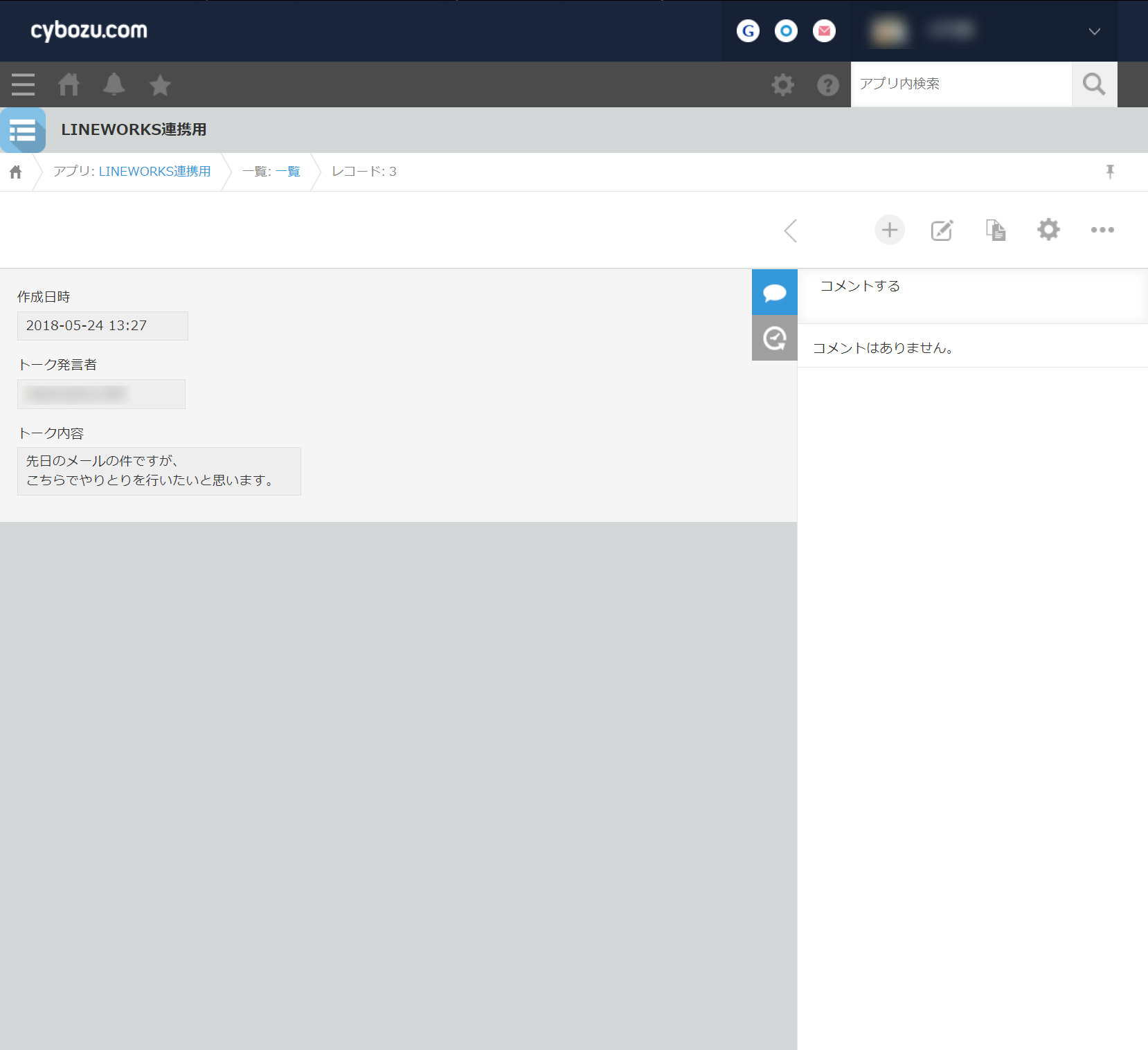Screen dimensions: 1148x1050
Task: Add a new record with plus icon
Action: pos(889,230)
